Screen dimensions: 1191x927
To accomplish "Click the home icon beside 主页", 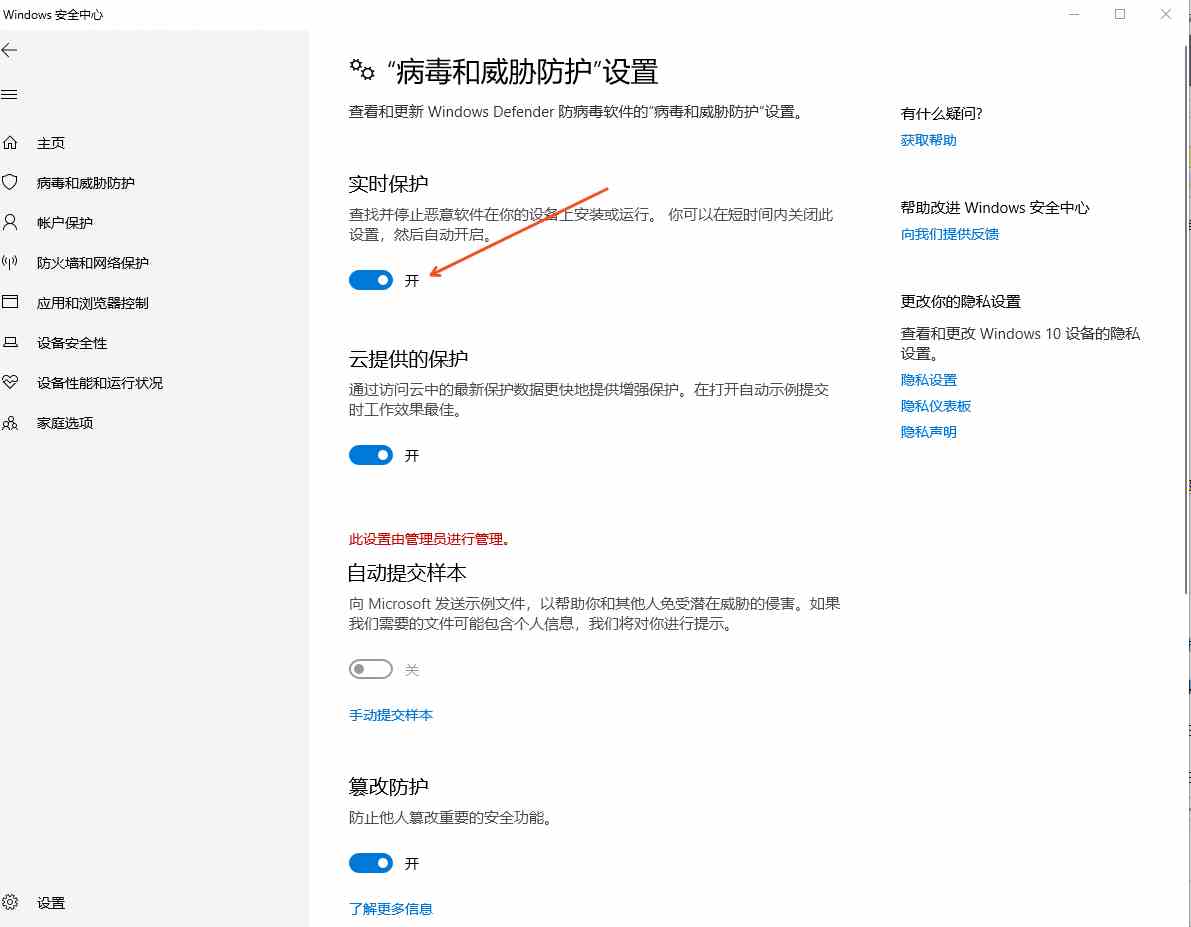I will point(10,142).
